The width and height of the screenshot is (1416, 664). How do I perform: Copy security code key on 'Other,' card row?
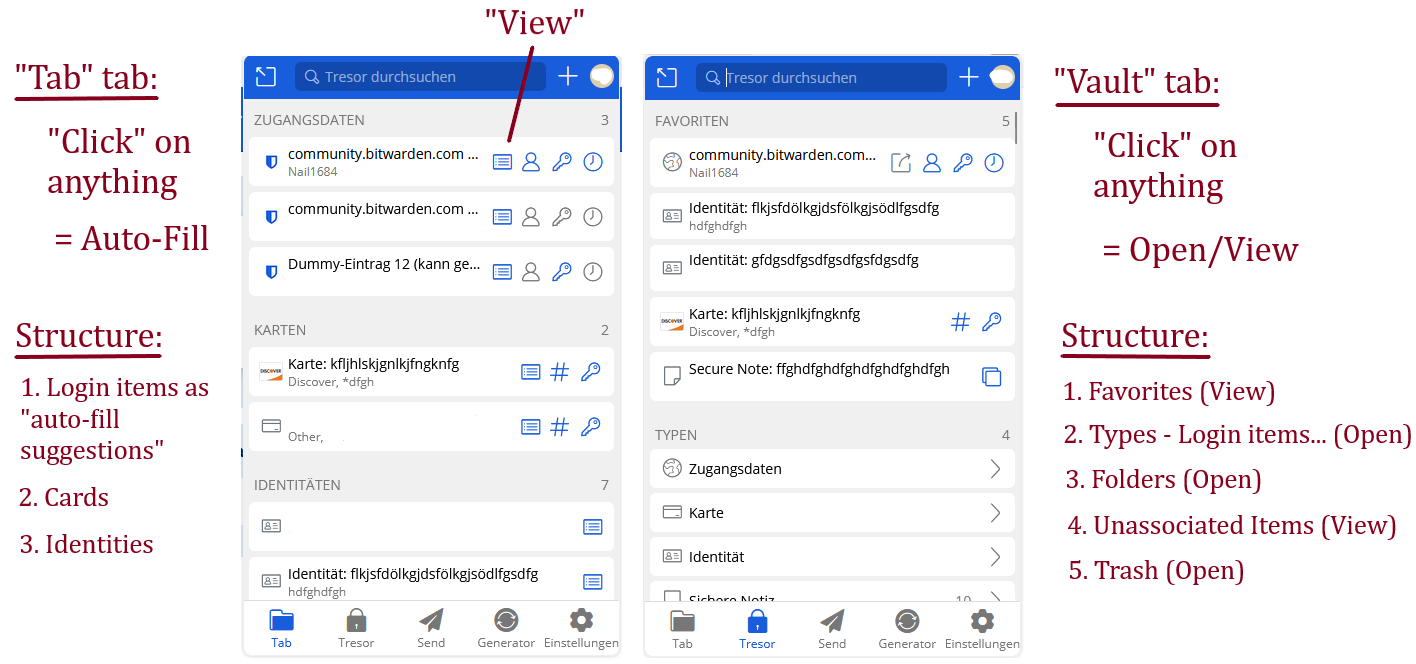pyautogui.click(x=591, y=427)
